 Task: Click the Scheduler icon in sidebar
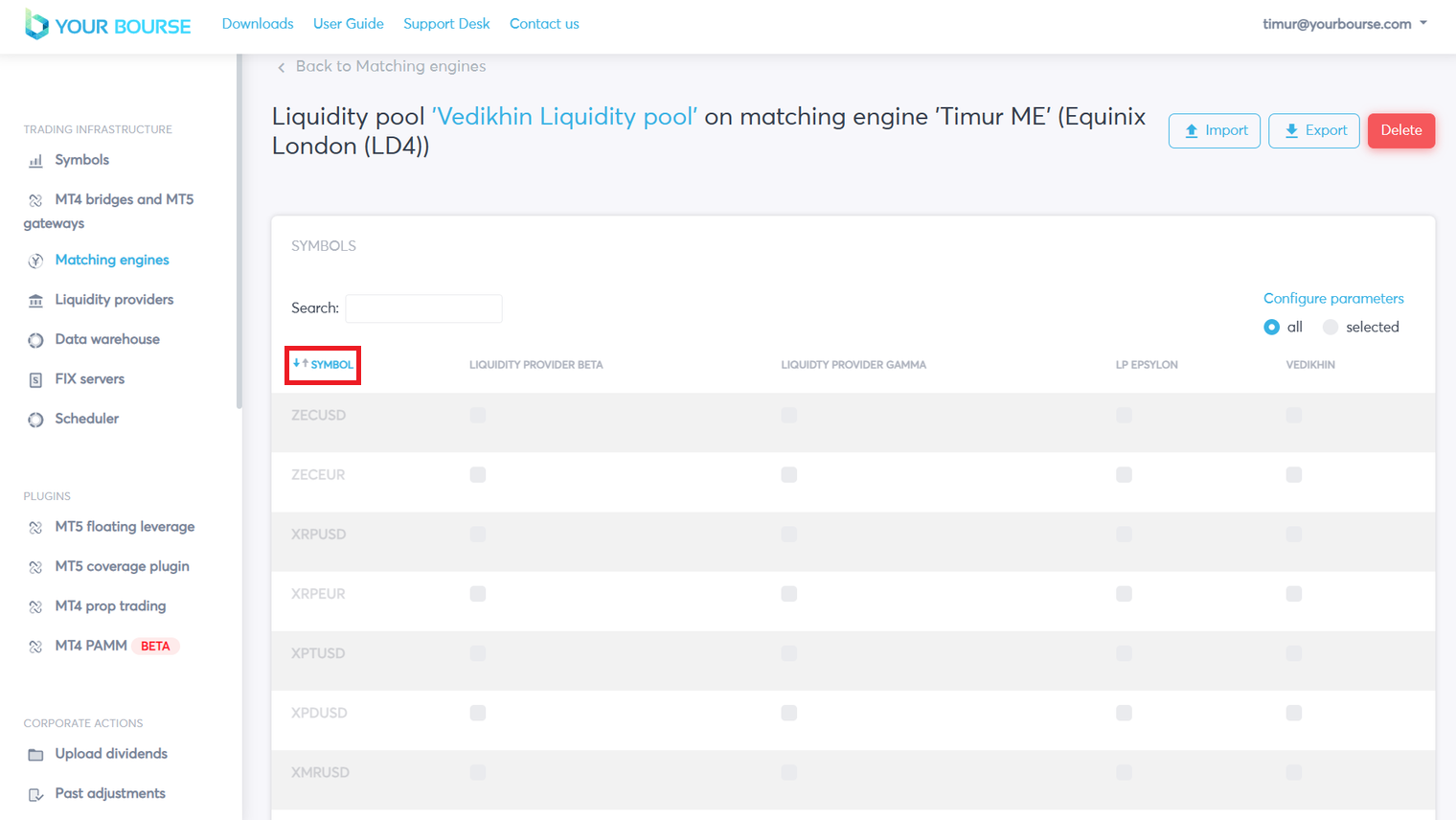(35, 420)
